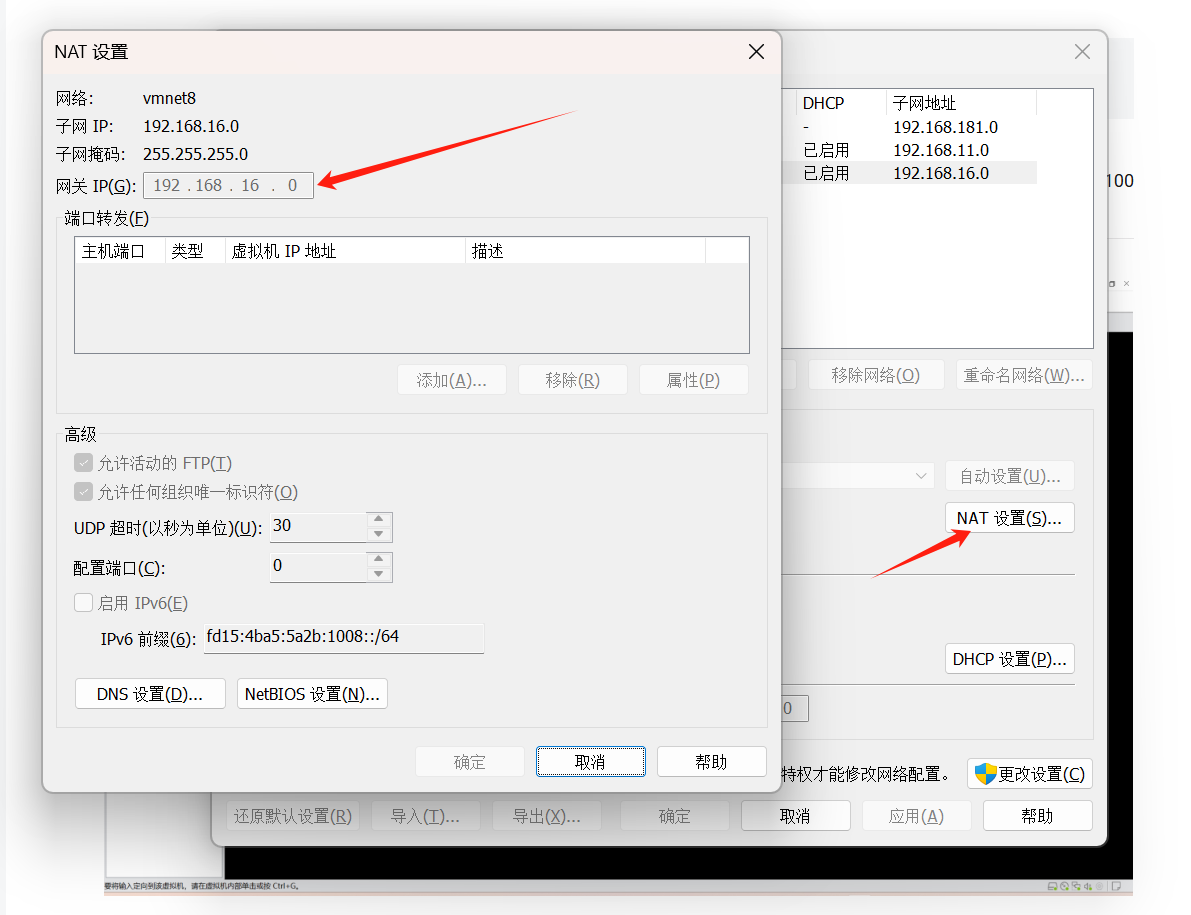
Task: Click 添加(A) port forwarding button
Action: (452, 380)
